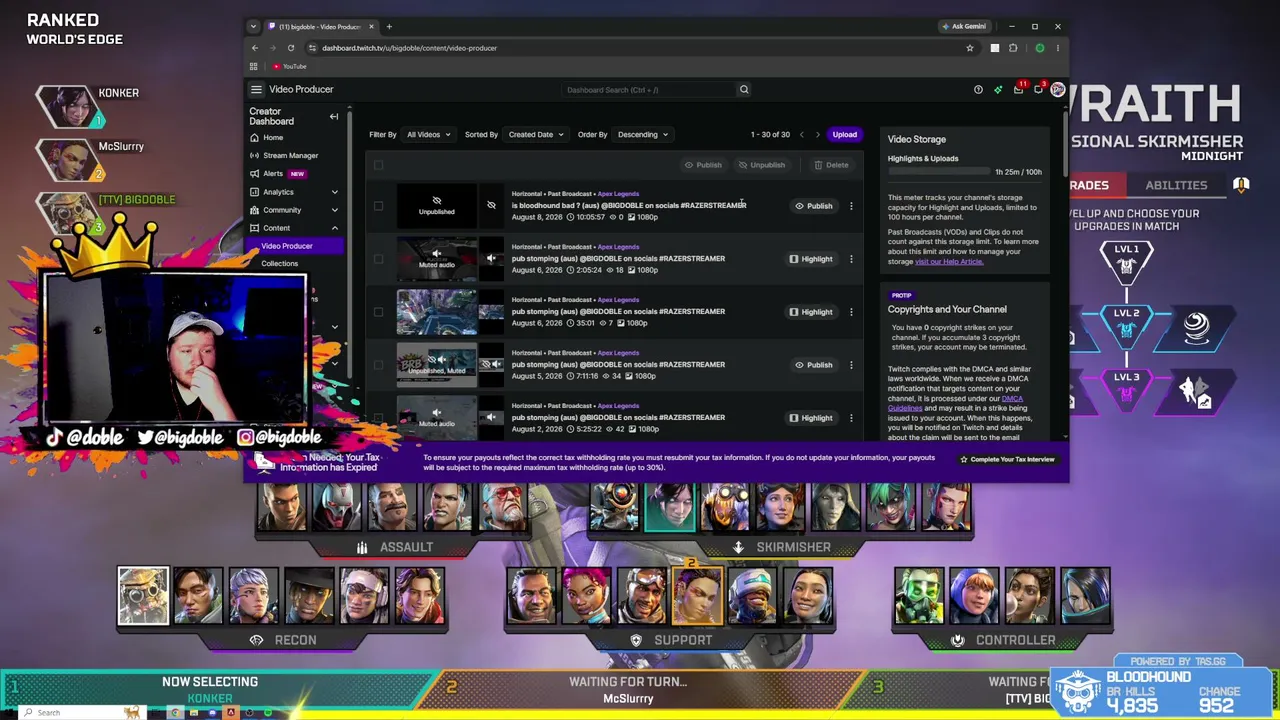
Task: Open the Chrome tab search dropdown arrow
Action: click(253, 26)
